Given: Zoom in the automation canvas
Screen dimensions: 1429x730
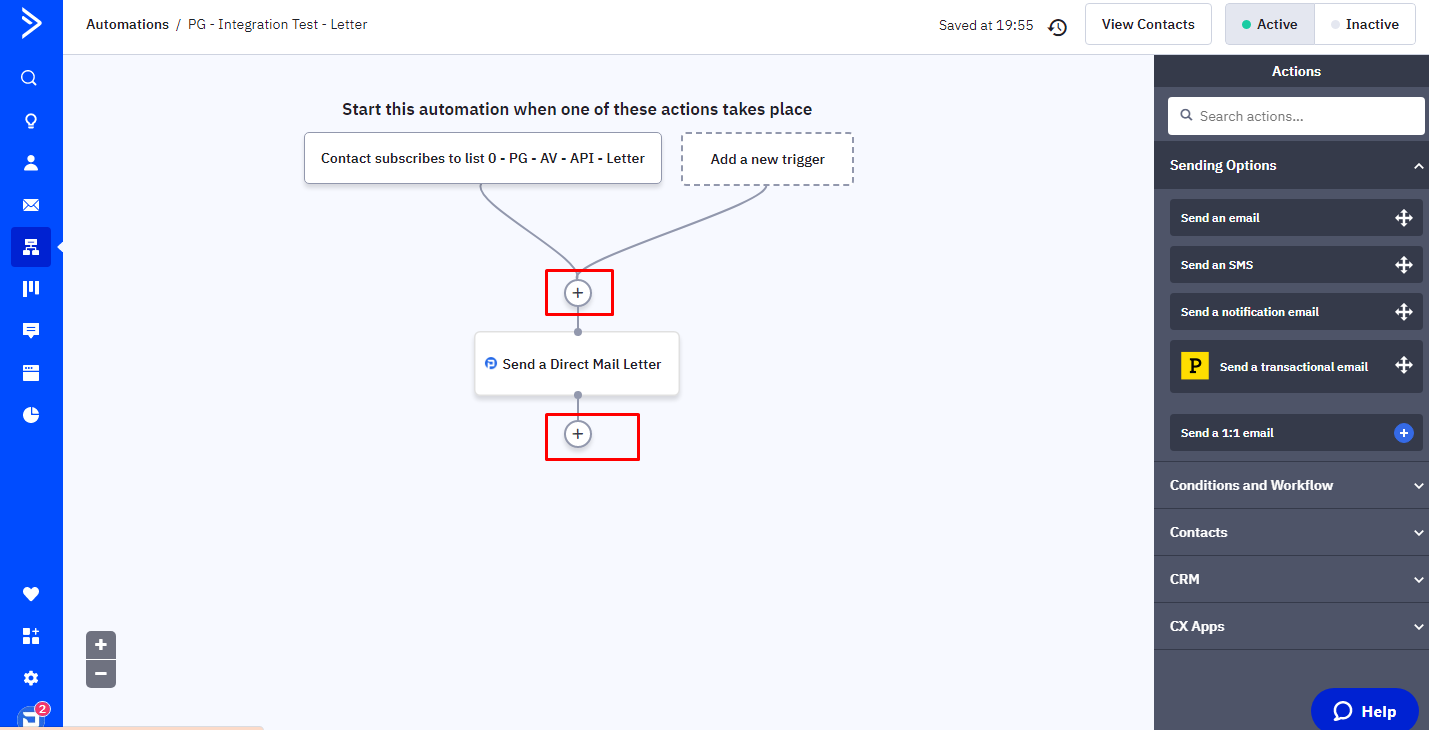Looking at the screenshot, I should click(100, 645).
